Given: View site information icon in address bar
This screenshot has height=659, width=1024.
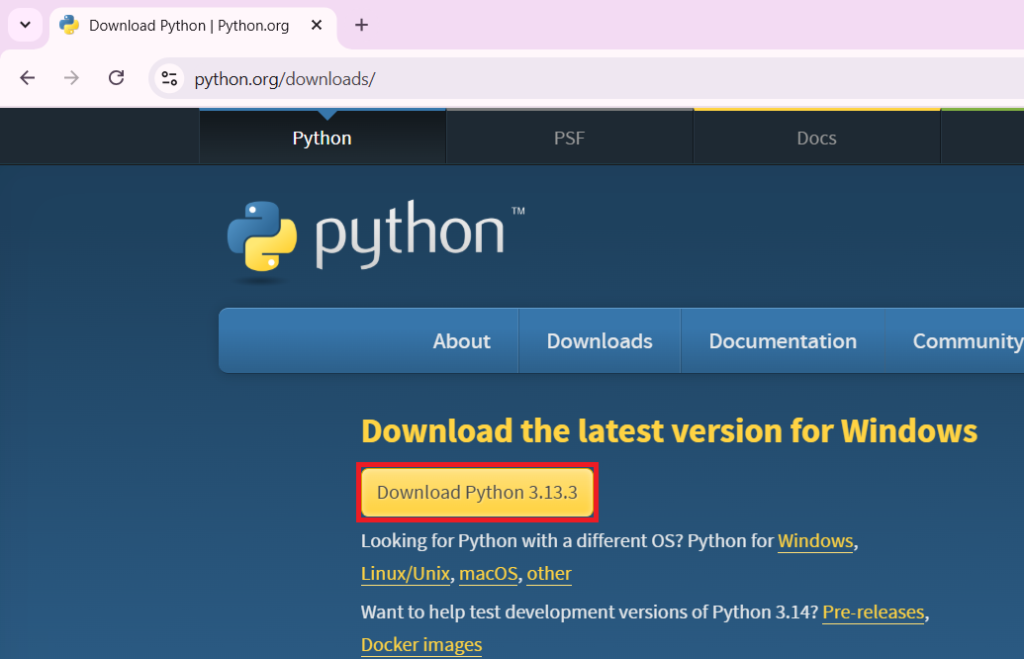Looking at the screenshot, I should tap(170, 78).
